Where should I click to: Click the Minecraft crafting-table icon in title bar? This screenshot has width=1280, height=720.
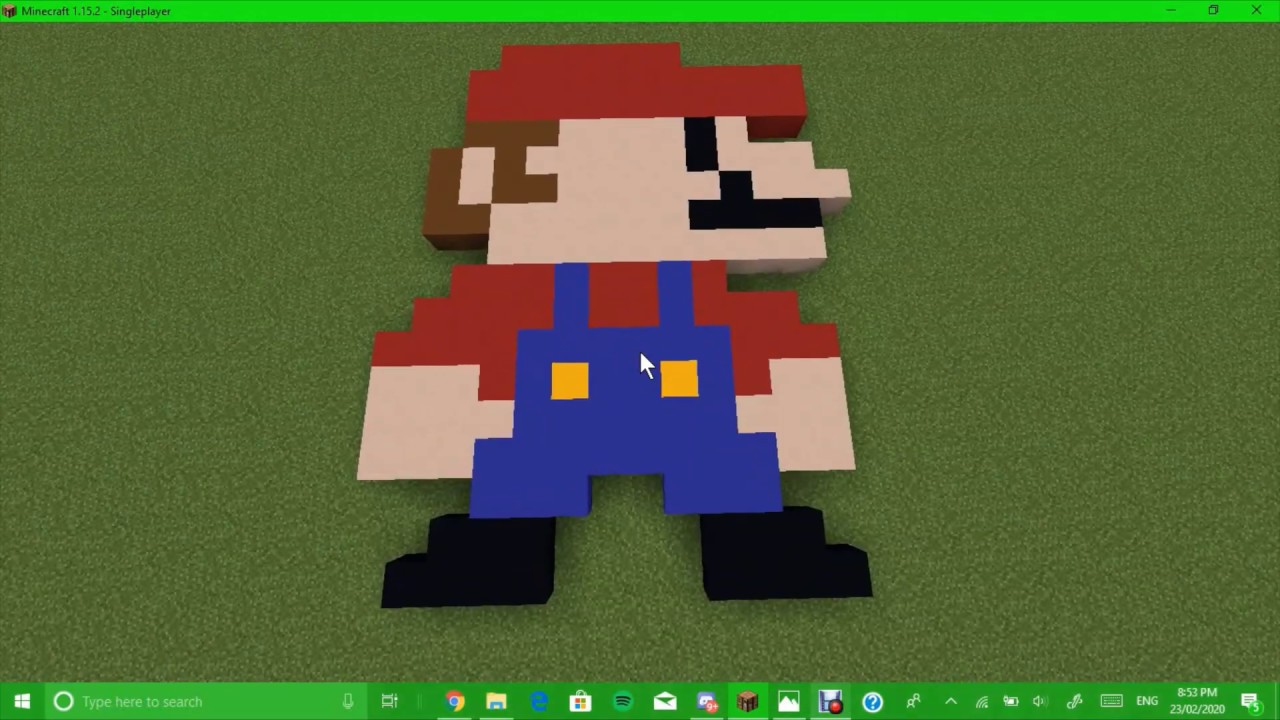click(10, 11)
